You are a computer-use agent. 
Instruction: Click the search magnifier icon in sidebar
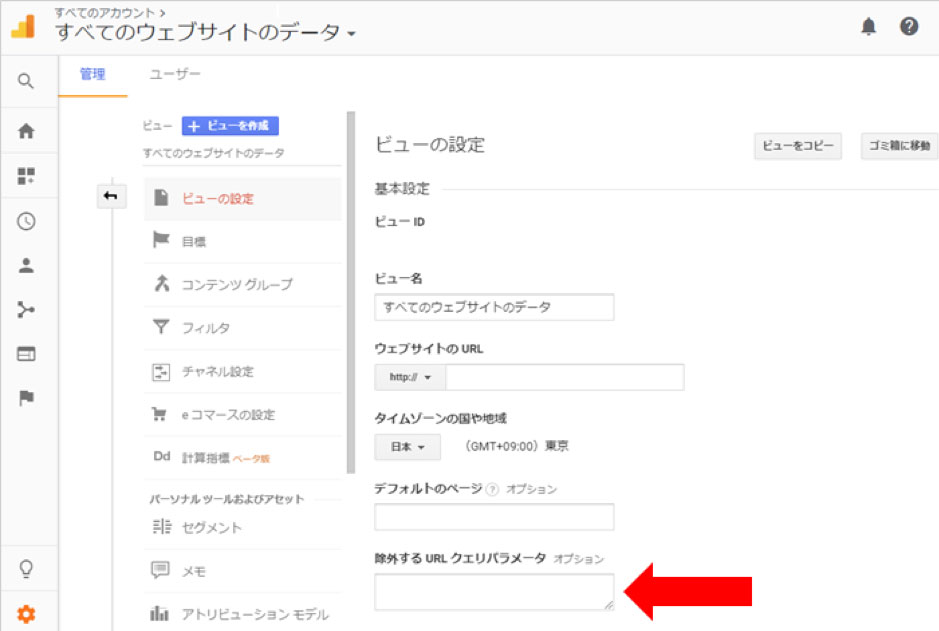(x=26, y=81)
